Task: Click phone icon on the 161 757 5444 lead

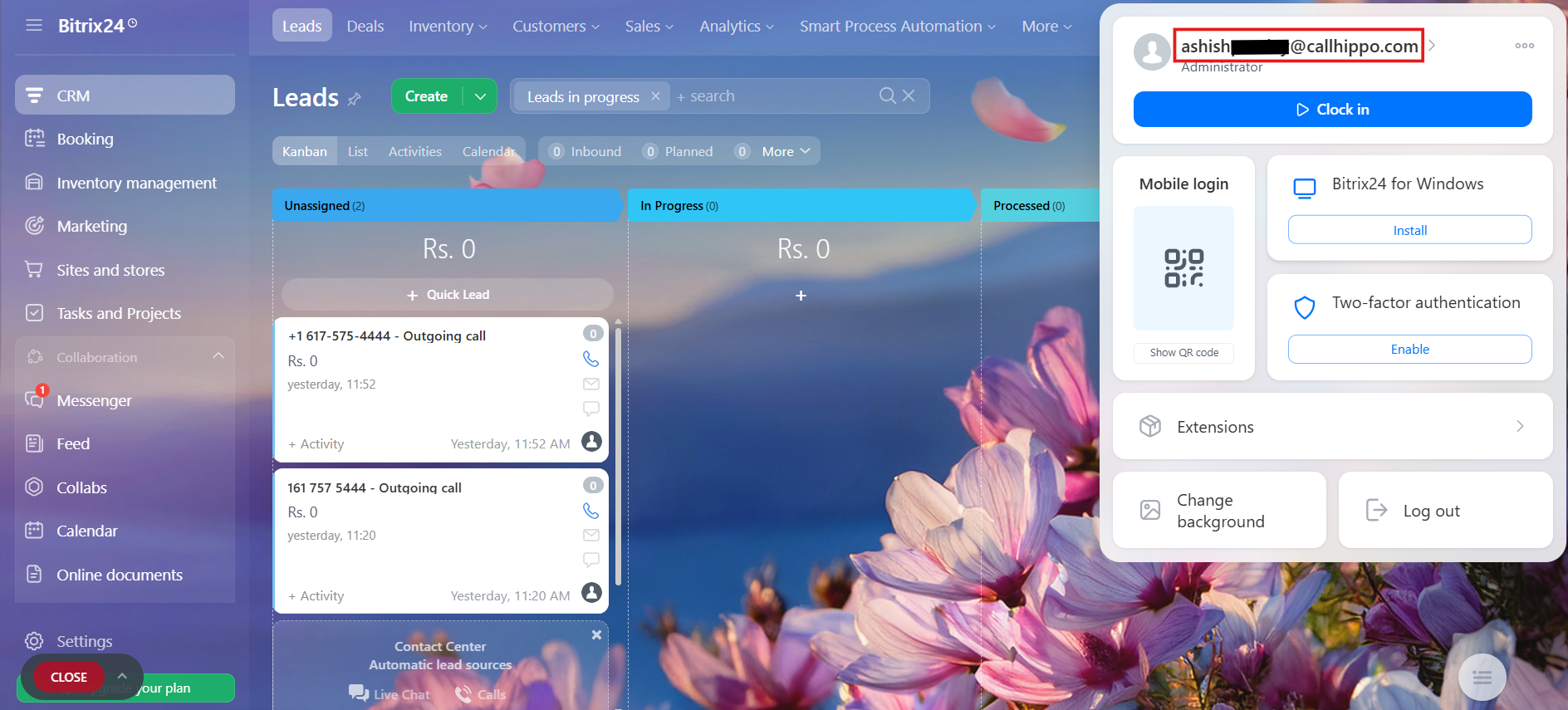Action: tap(591, 511)
